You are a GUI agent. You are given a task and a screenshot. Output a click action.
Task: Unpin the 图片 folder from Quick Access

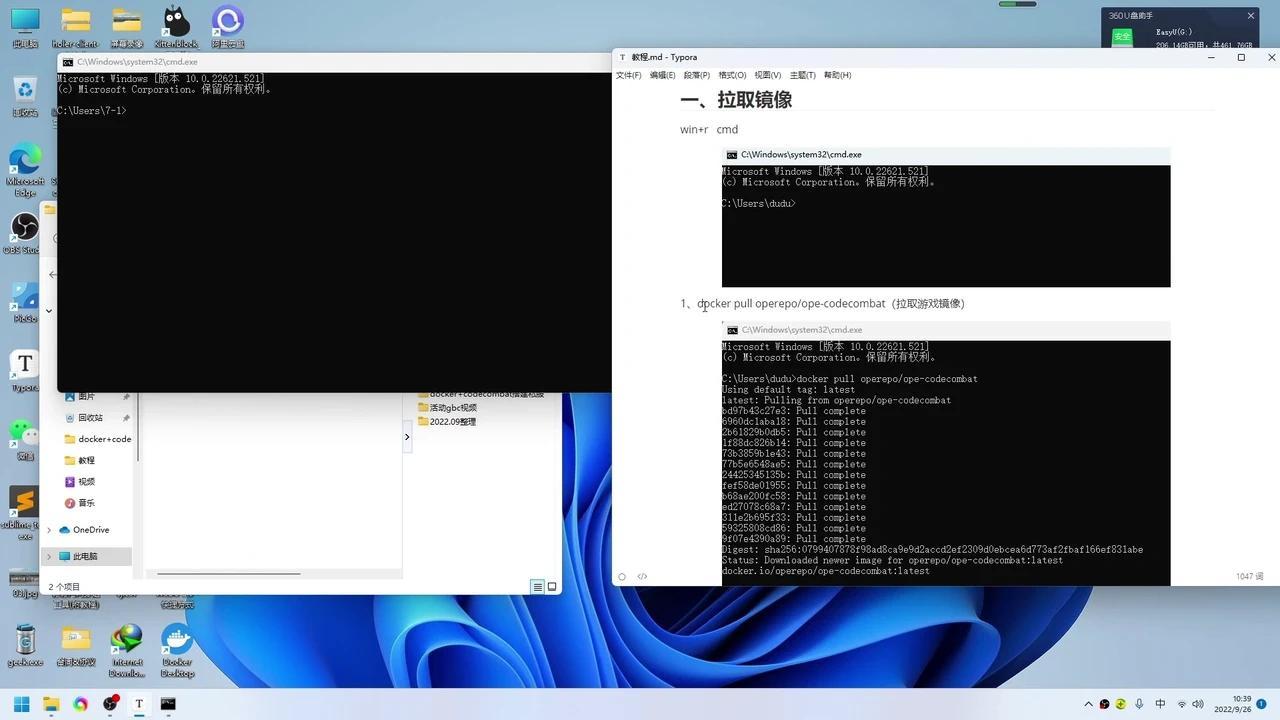pos(127,396)
